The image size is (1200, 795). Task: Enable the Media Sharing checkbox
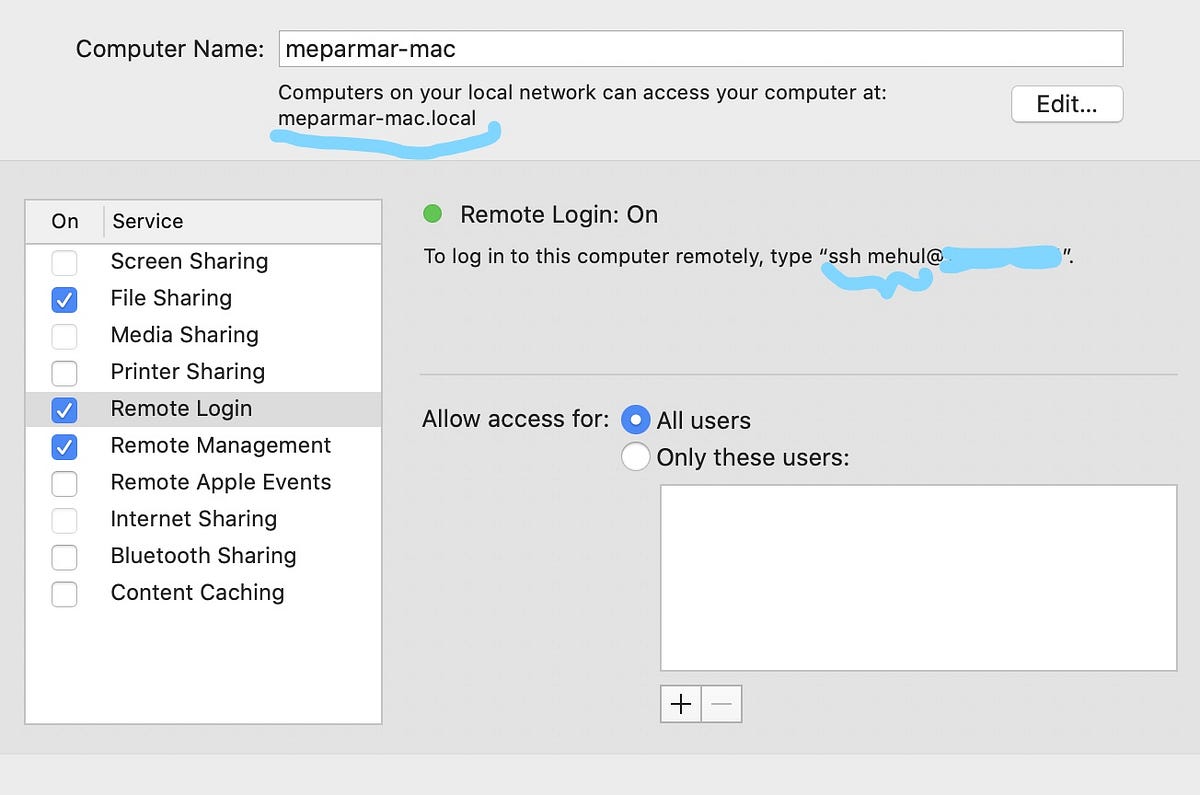pyautogui.click(x=64, y=336)
